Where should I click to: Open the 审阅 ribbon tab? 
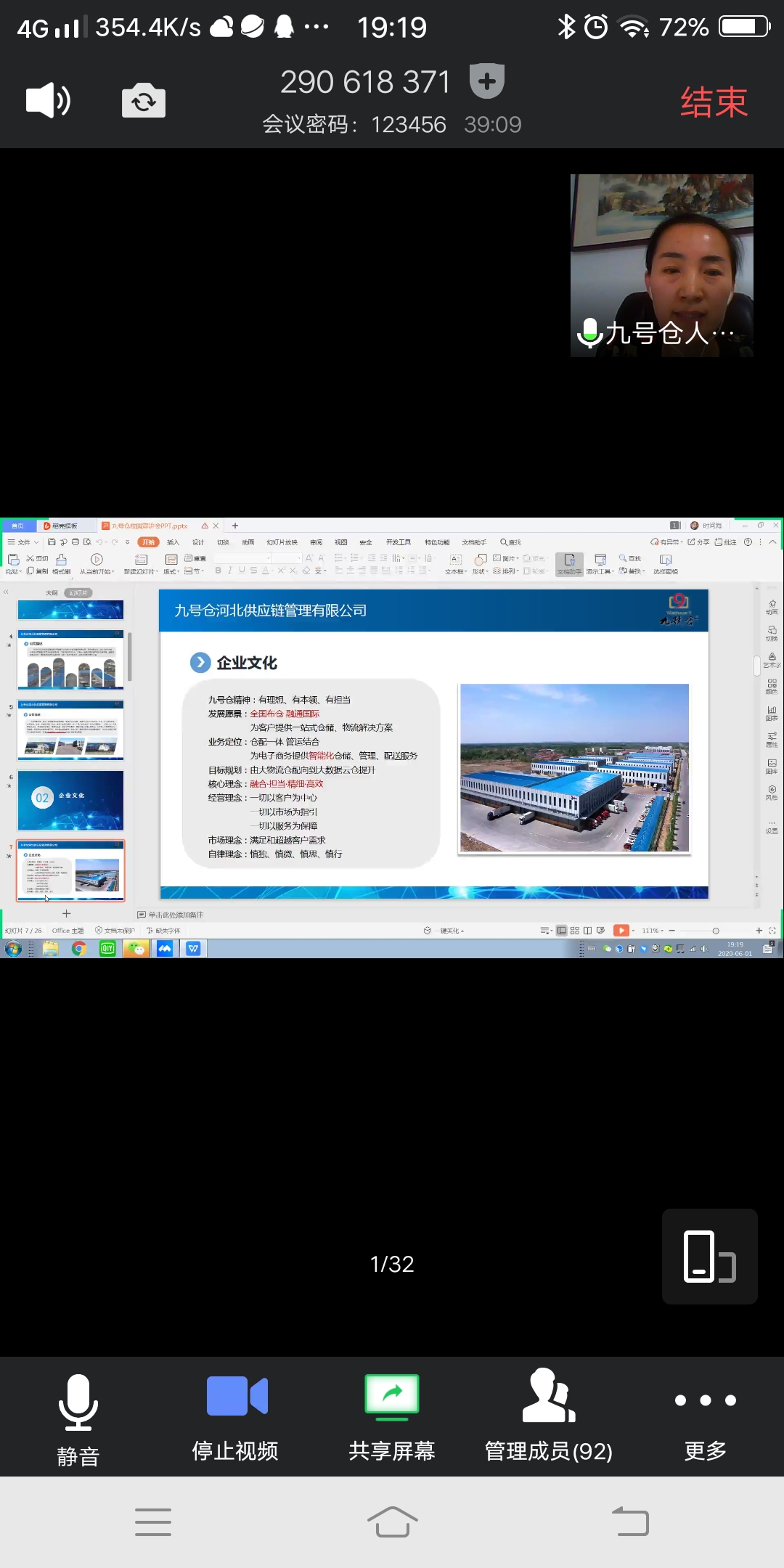click(316, 542)
